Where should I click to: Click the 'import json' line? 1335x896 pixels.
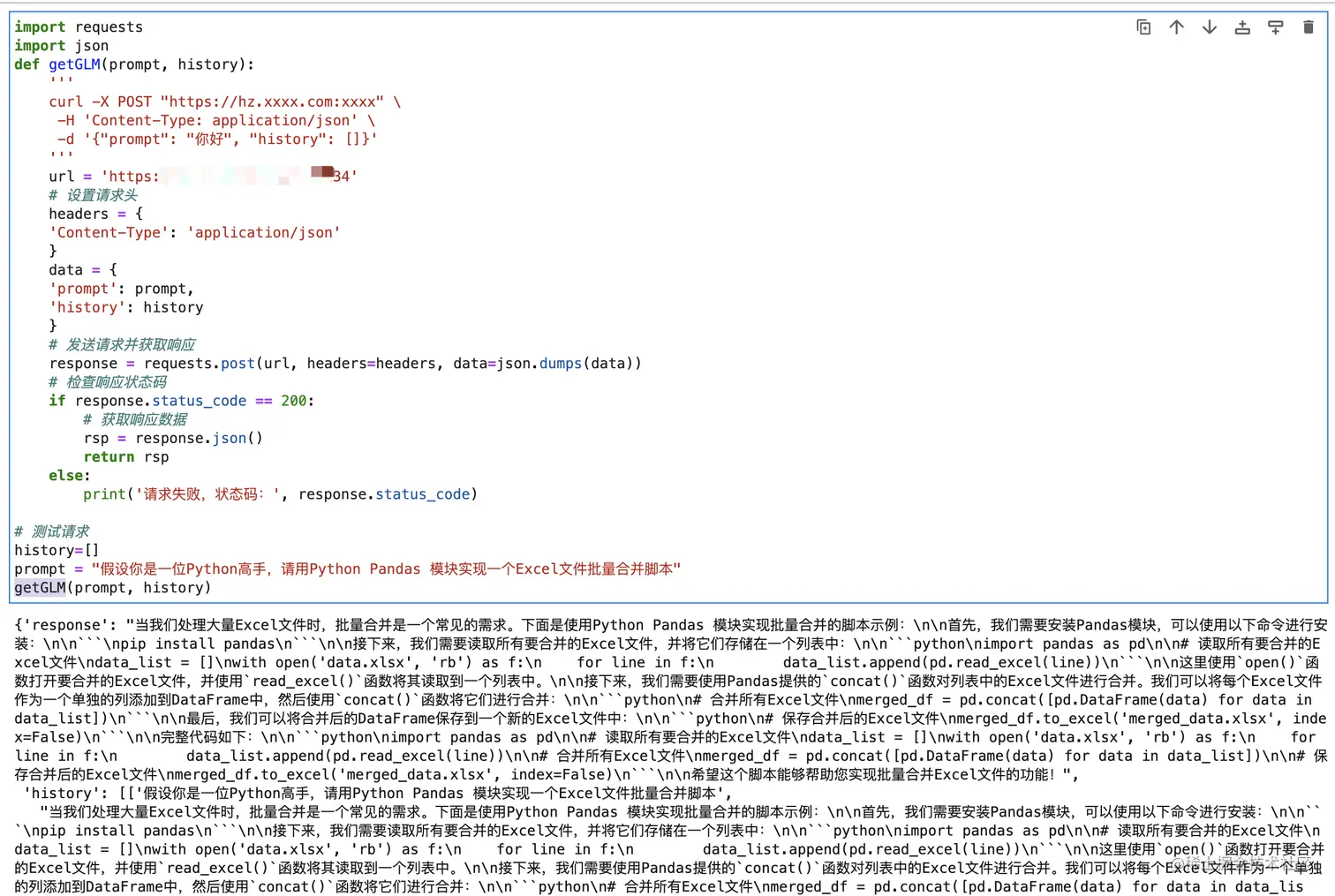click(62, 46)
